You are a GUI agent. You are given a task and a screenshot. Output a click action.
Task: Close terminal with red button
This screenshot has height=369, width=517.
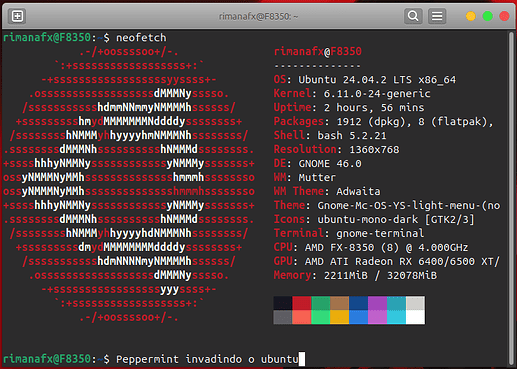tap(504, 16)
